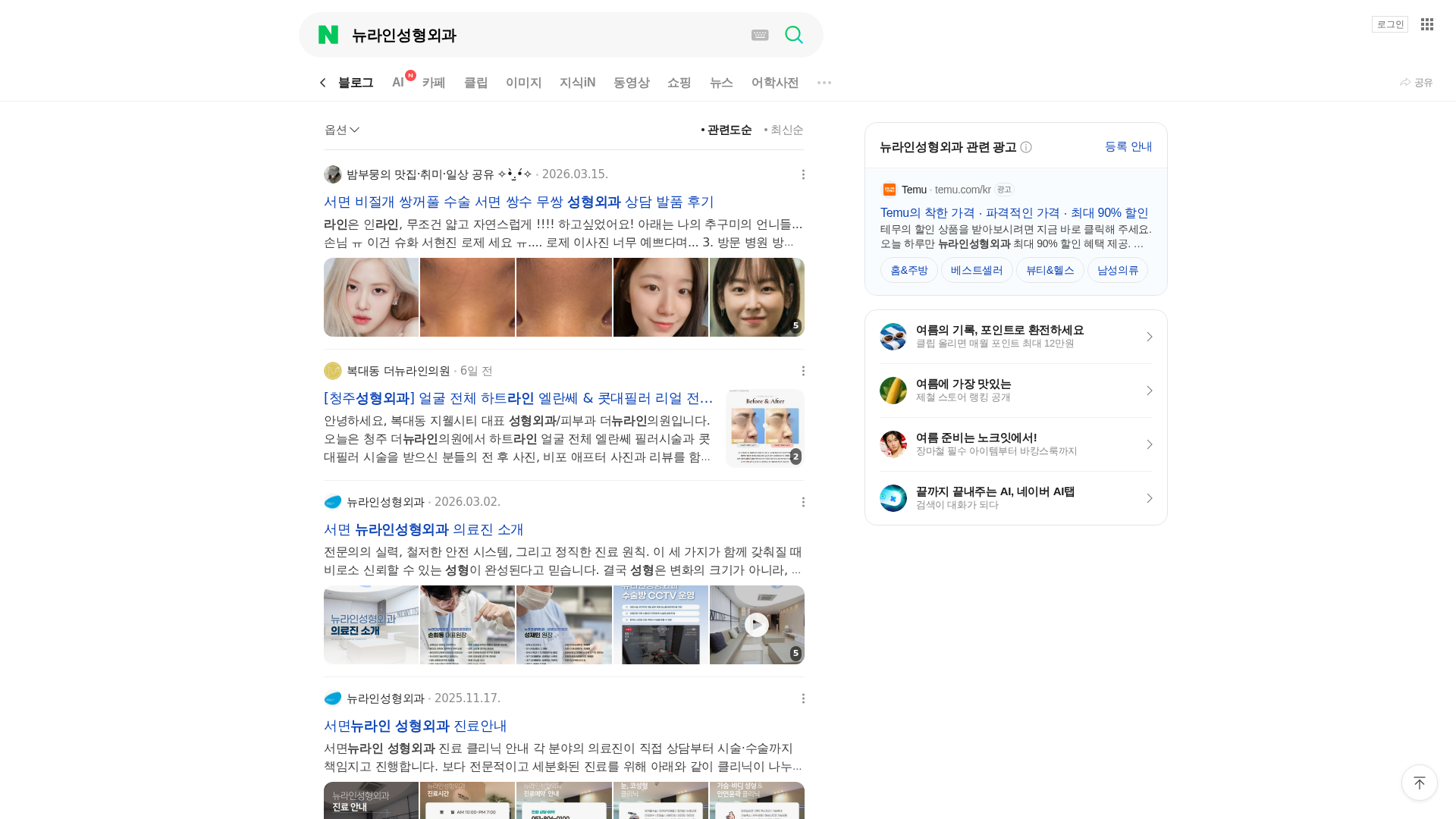Switch to the 어학사전 tab
This screenshot has height=819, width=1456.
775,83
